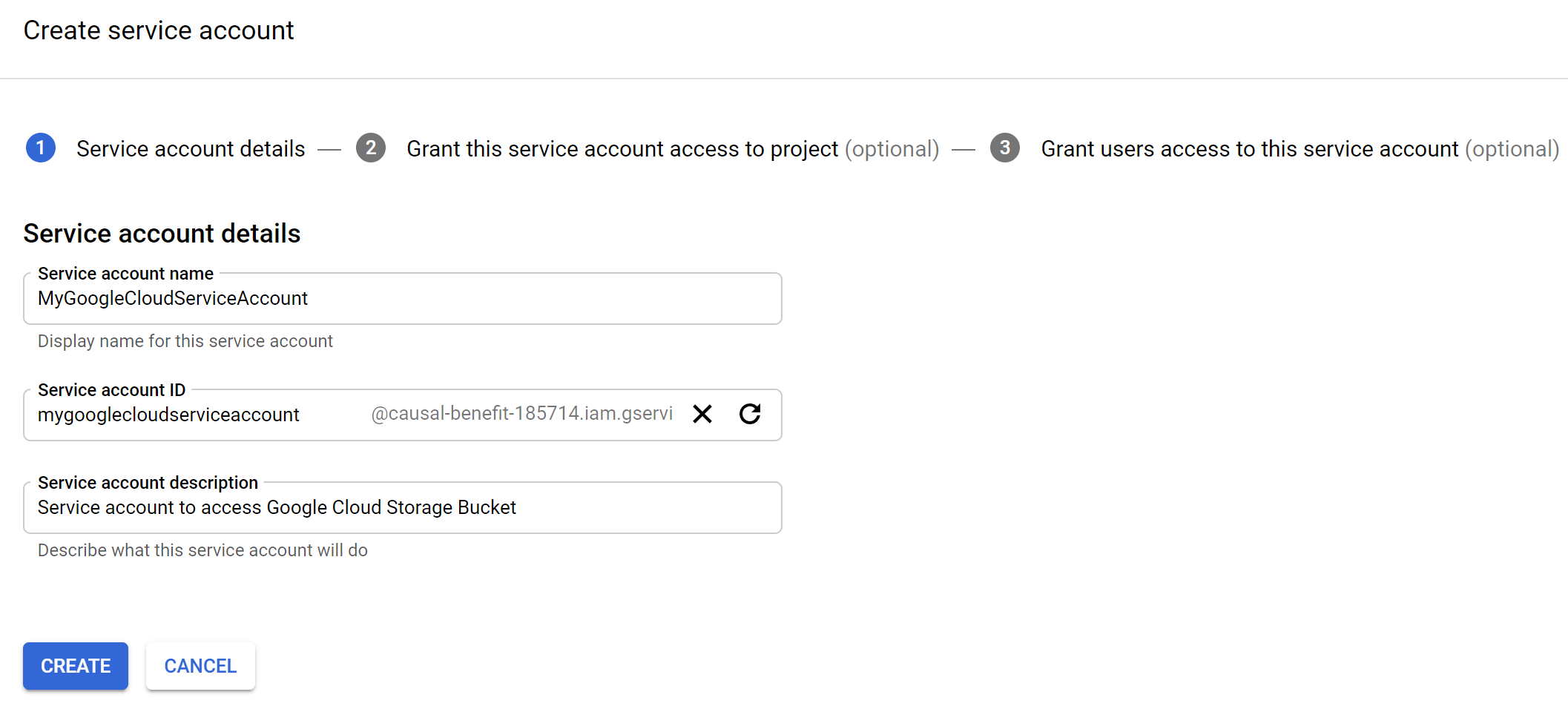Select the 'Service account details' step label
The width and height of the screenshot is (1568, 712).
point(191,149)
